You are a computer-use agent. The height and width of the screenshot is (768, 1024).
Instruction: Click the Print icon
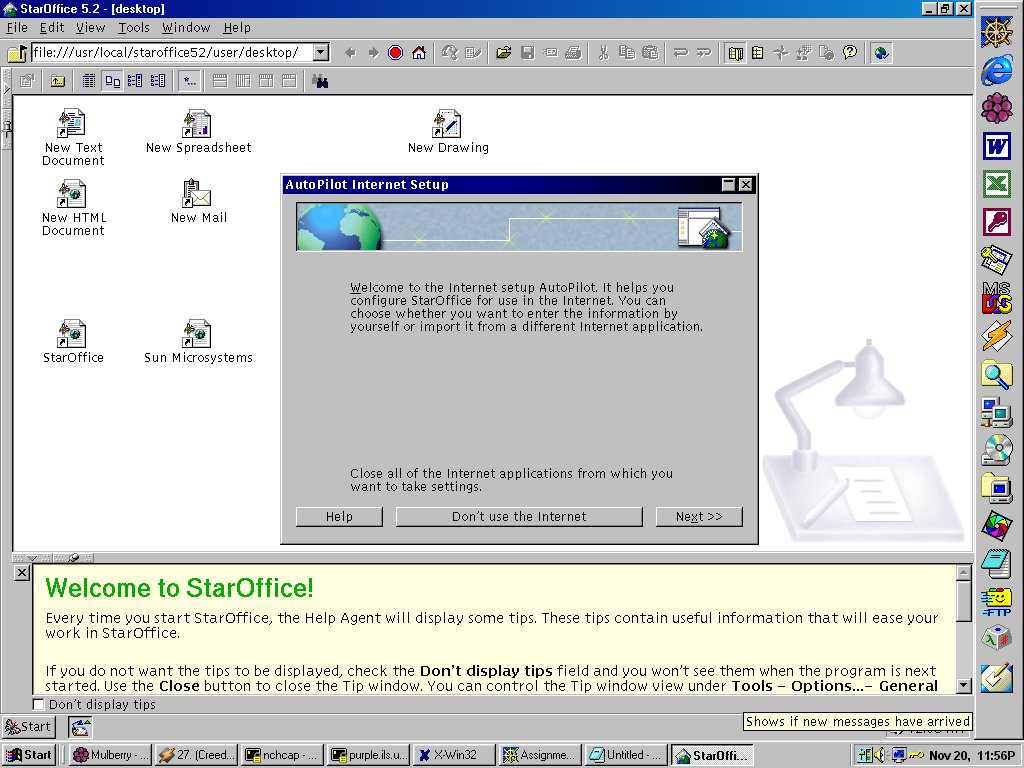(573, 53)
